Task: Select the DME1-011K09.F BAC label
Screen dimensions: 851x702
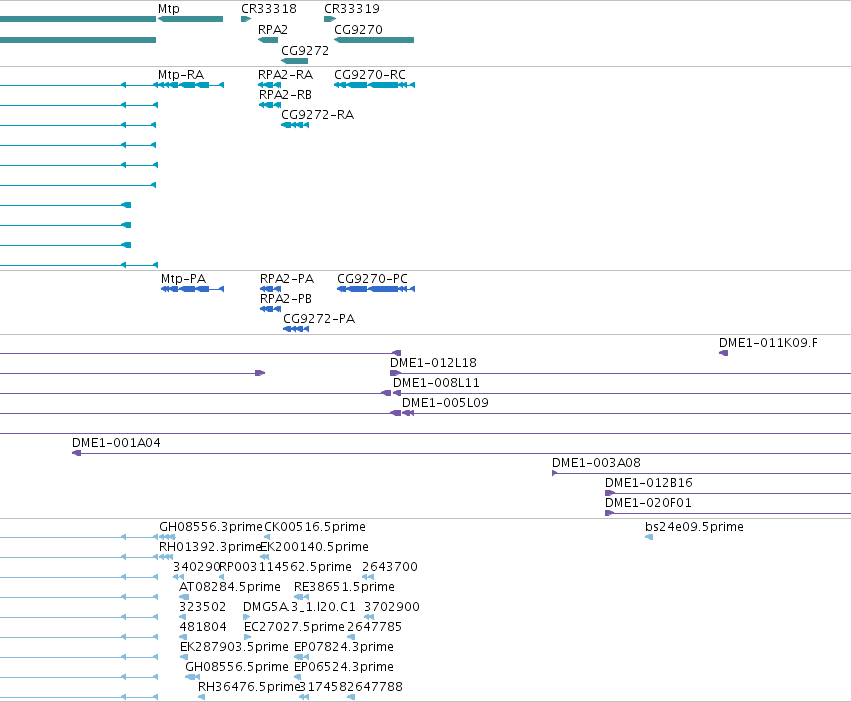Action: pyautogui.click(x=768, y=343)
